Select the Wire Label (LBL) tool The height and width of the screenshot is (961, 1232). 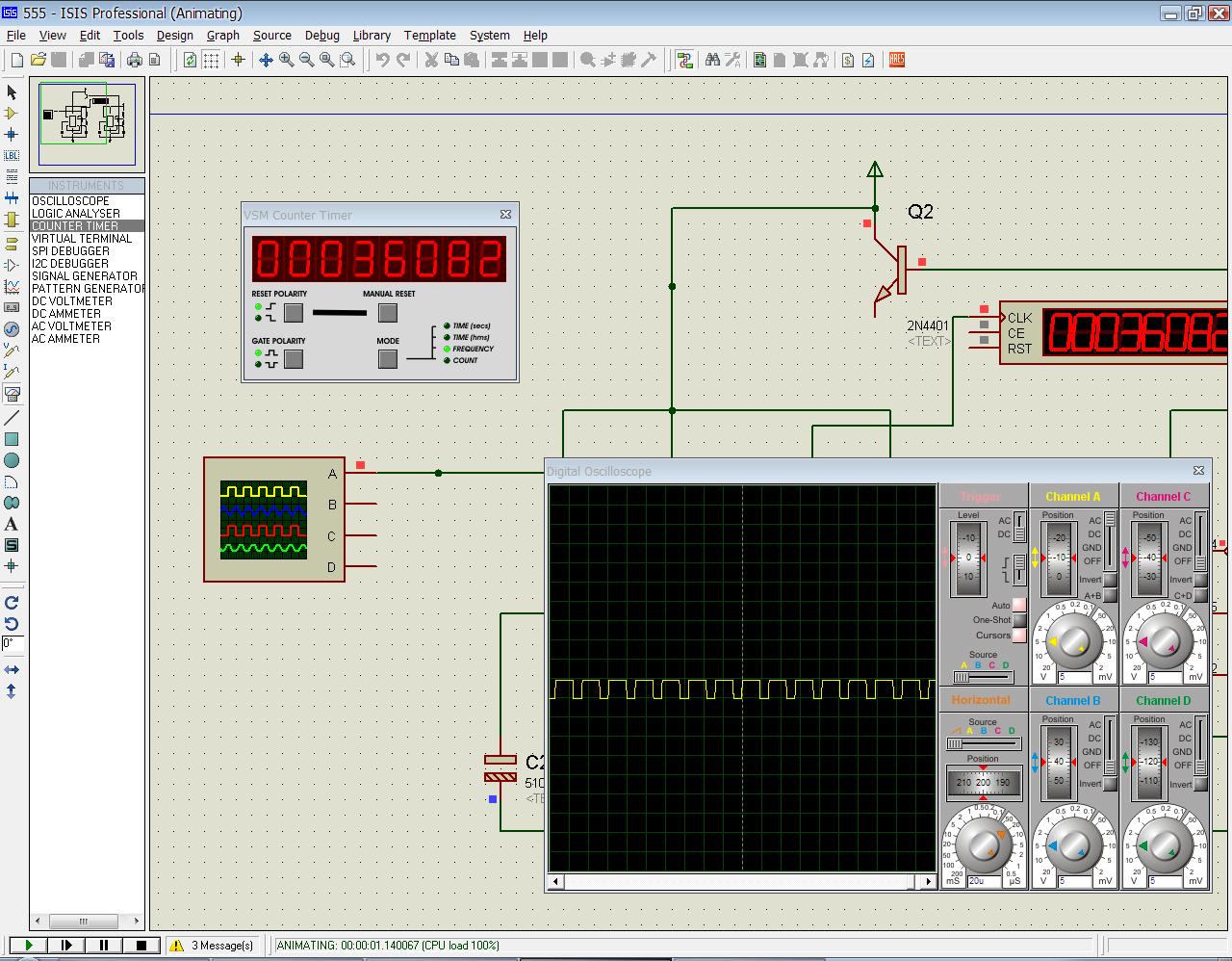[x=12, y=156]
